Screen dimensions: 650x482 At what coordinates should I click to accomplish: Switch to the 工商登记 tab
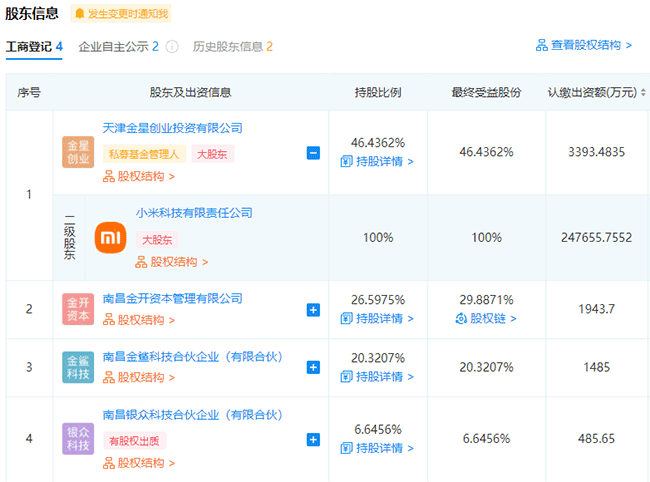point(34,47)
